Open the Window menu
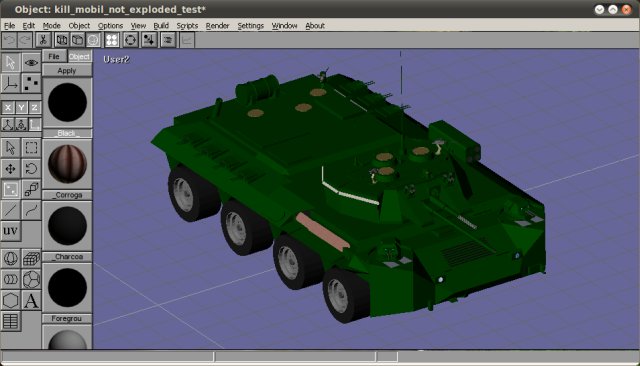The image size is (640, 366). (x=284, y=26)
